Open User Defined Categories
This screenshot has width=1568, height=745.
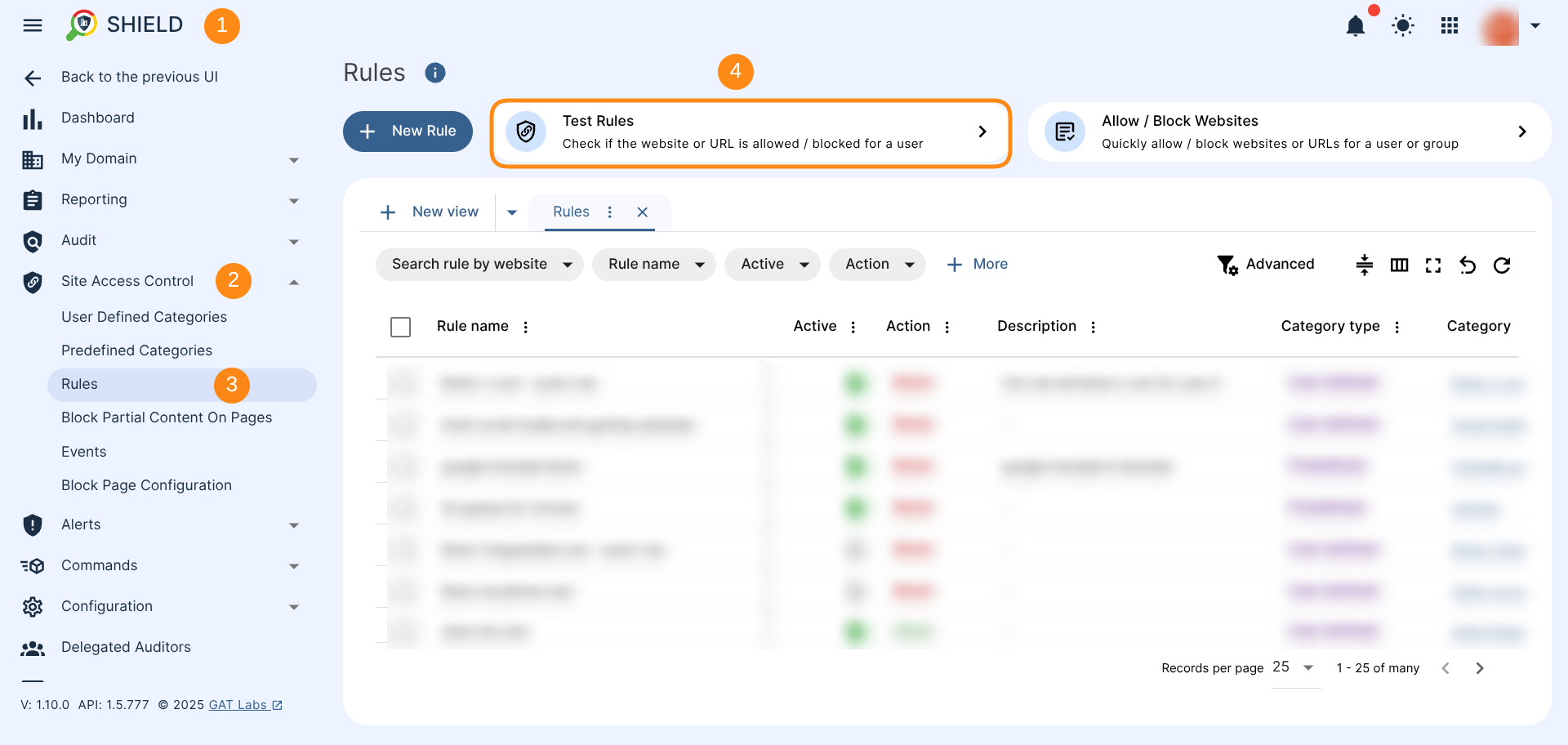pos(144,317)
